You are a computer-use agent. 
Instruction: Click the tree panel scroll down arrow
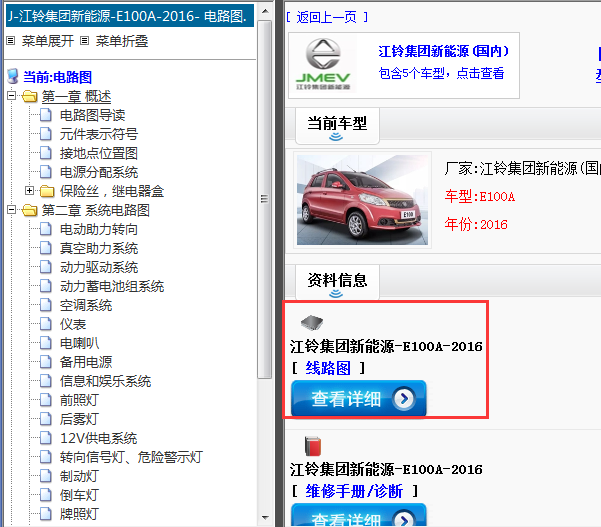[x=265, y=517]
